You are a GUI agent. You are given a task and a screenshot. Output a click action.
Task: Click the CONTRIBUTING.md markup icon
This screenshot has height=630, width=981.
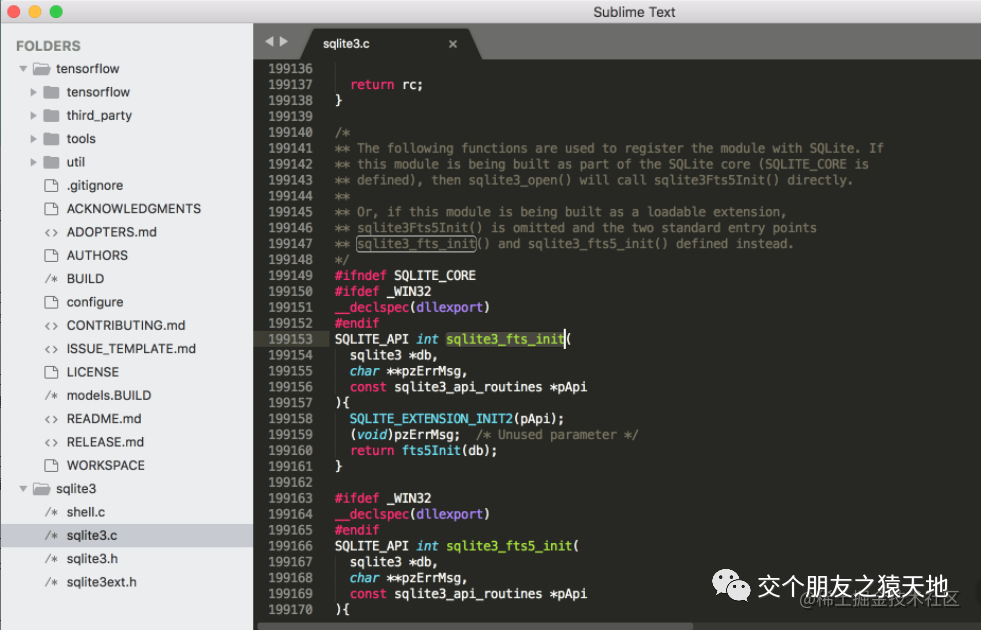[51, 325]
